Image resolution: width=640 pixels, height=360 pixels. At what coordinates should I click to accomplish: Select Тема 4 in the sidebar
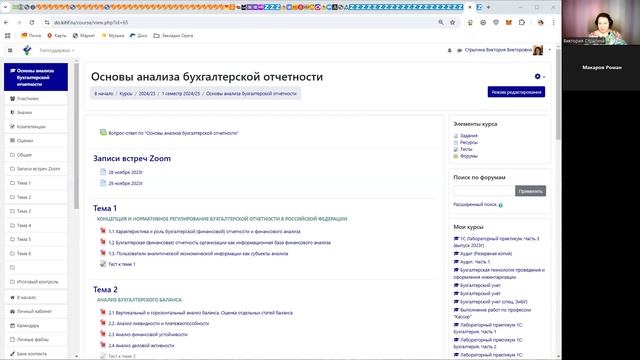pos(36,225)
